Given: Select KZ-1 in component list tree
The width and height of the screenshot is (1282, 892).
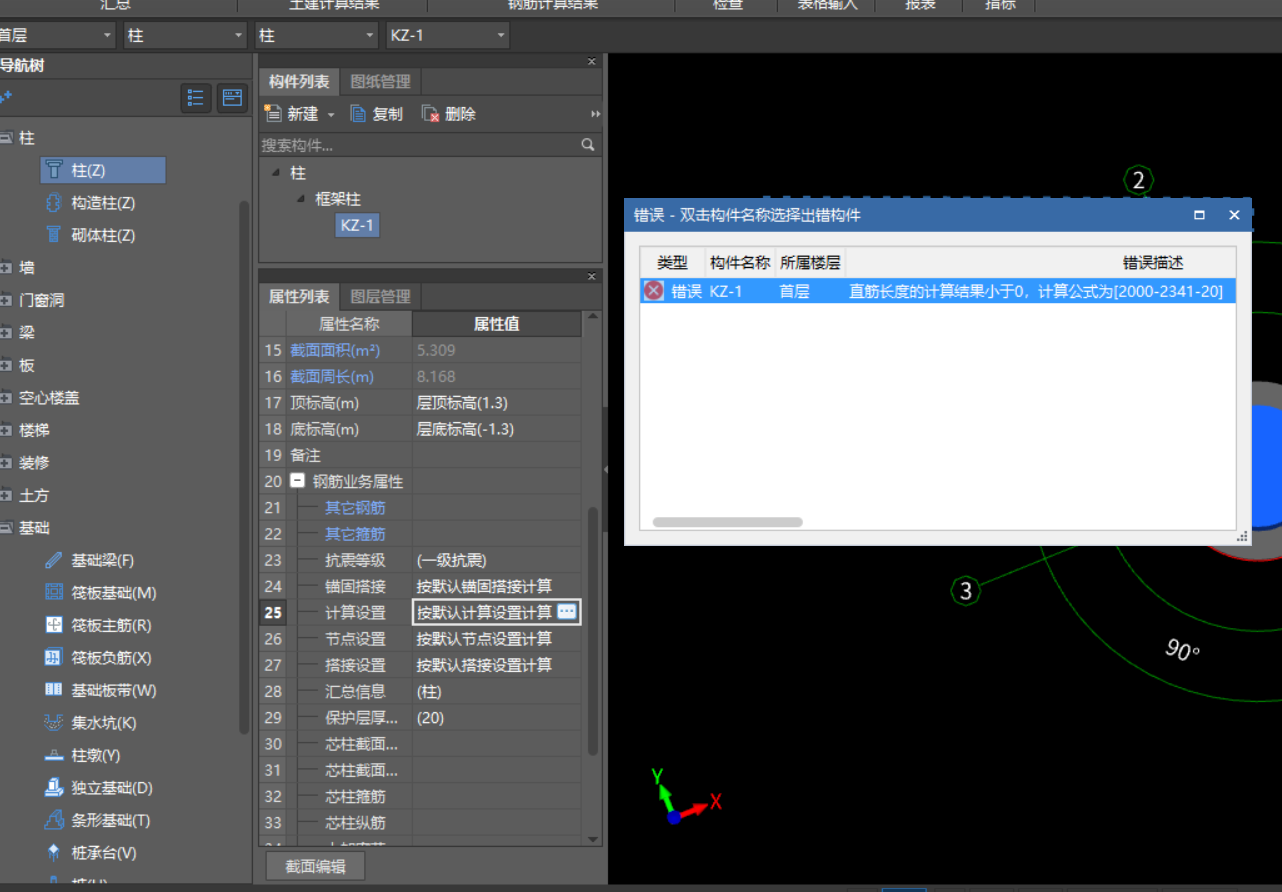Looking at the screenshot, I should tap(357, 225).
